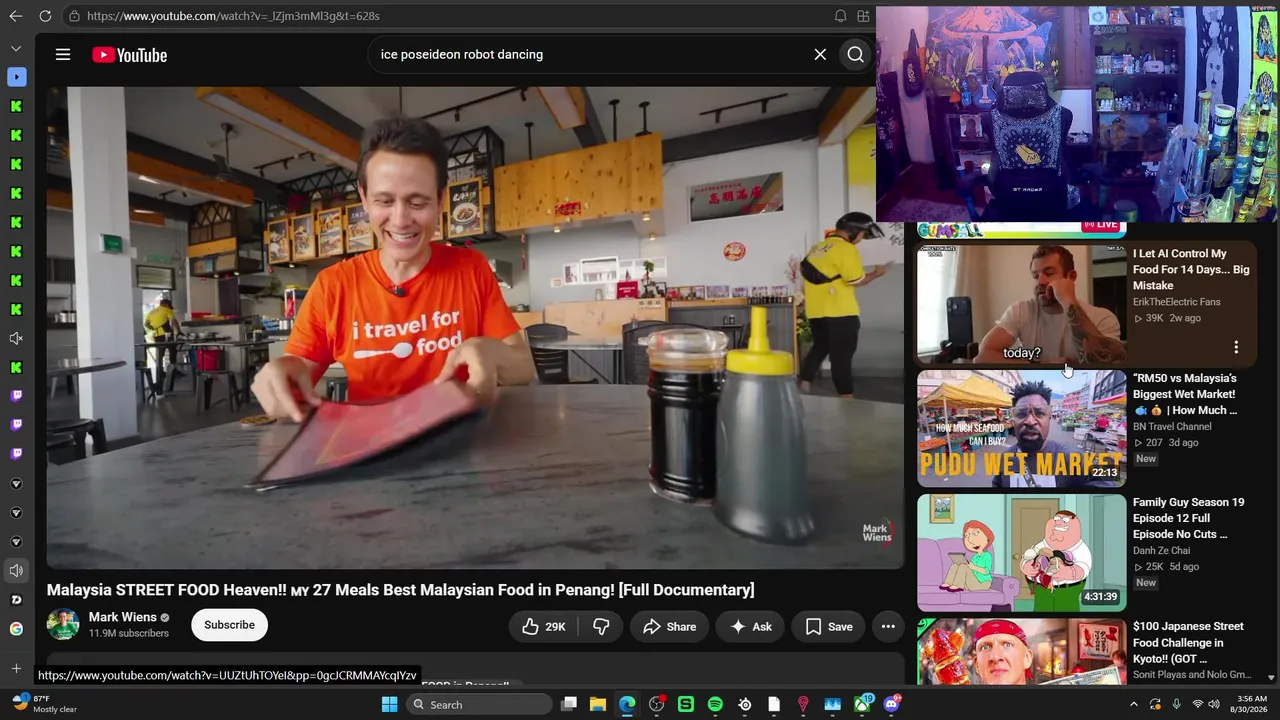Select the active YouTube tab at the sidebar top
Image resolution: width=1280 pixels, height=720 pixels.
(16, 77)
